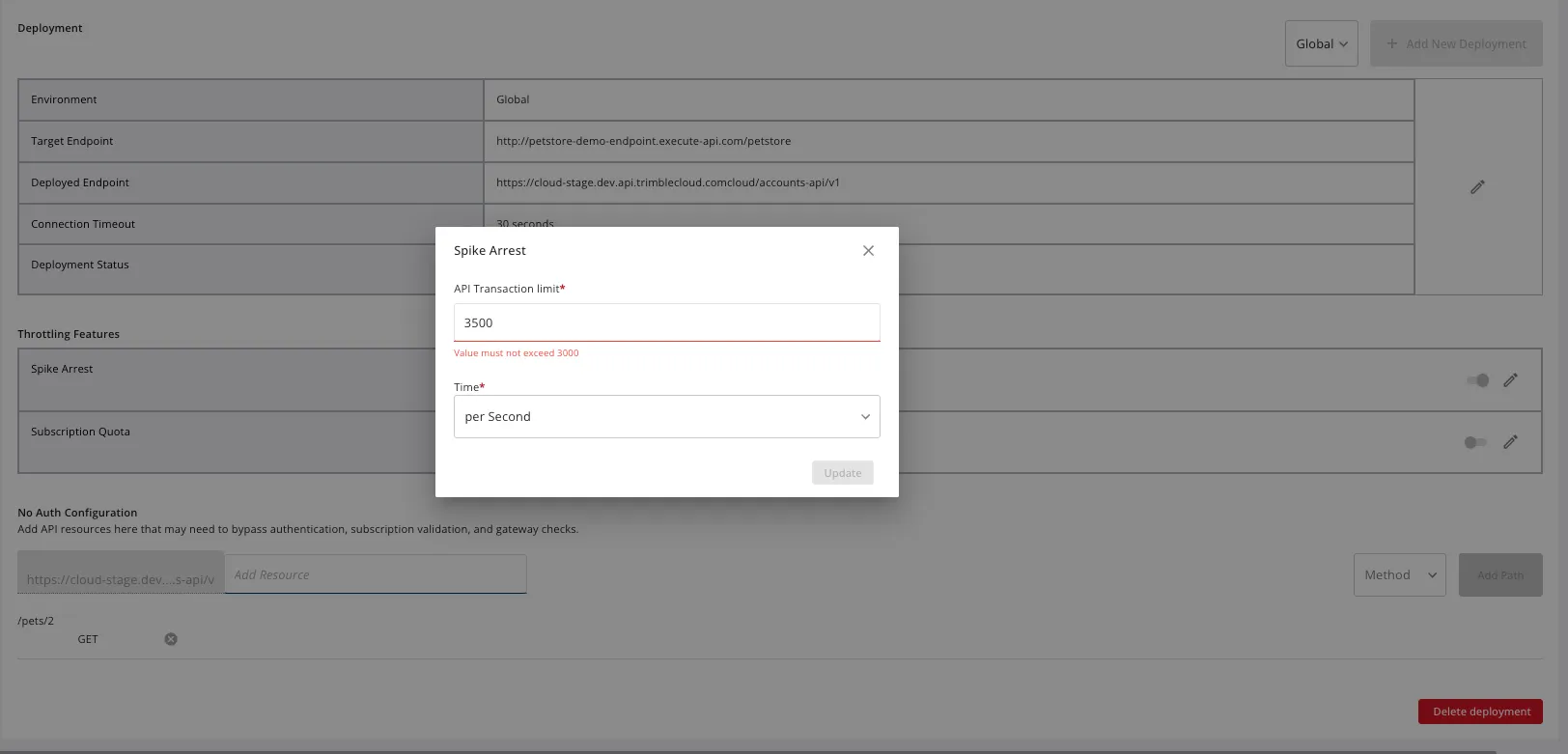This screenshot has width=1568, height=754.
Task: Click the No Auth Configuration heading
Action: [x=77, y=513]
